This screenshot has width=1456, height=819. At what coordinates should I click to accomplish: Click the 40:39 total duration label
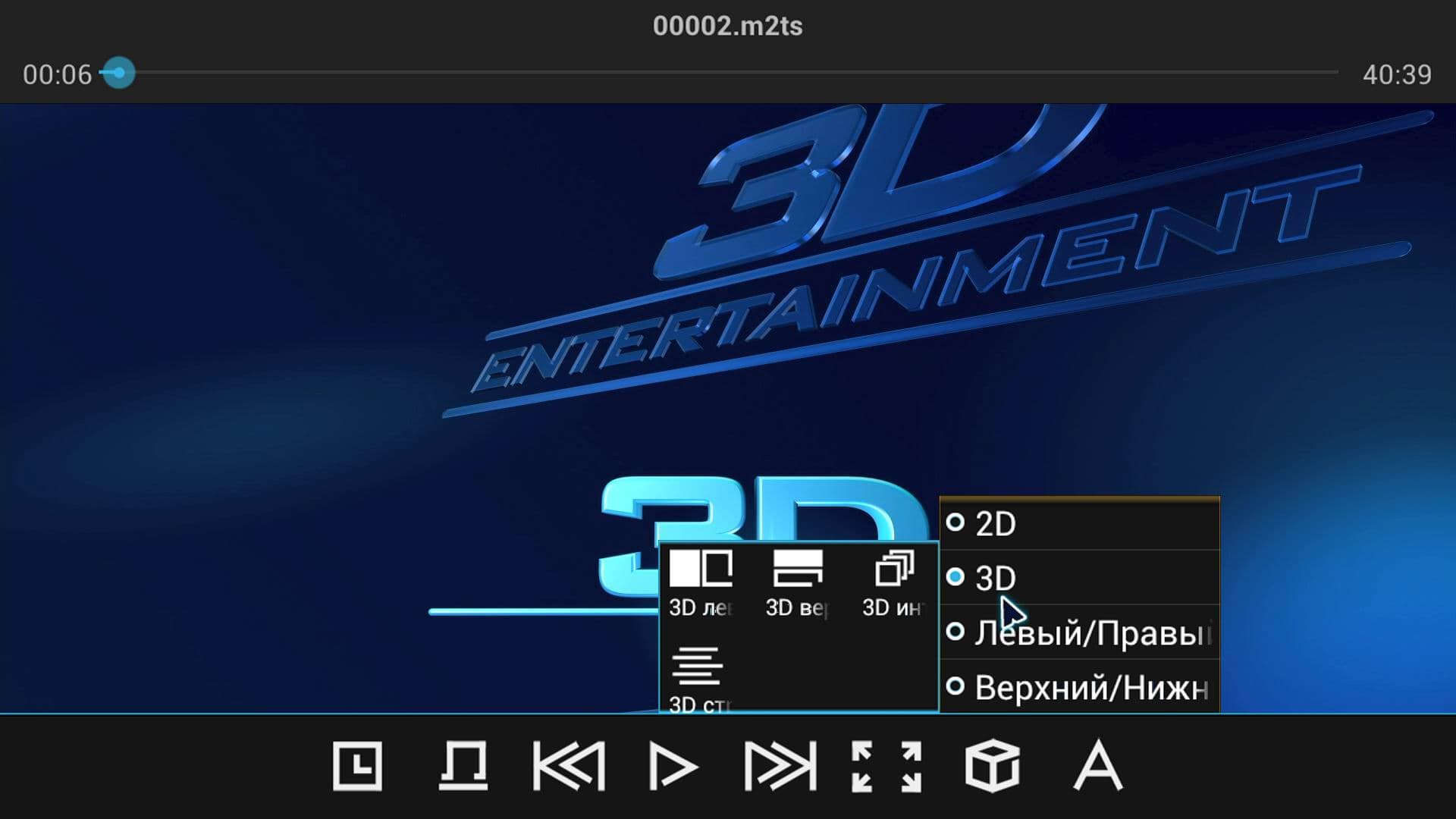pyautogui.click(x=1397, y=74)
